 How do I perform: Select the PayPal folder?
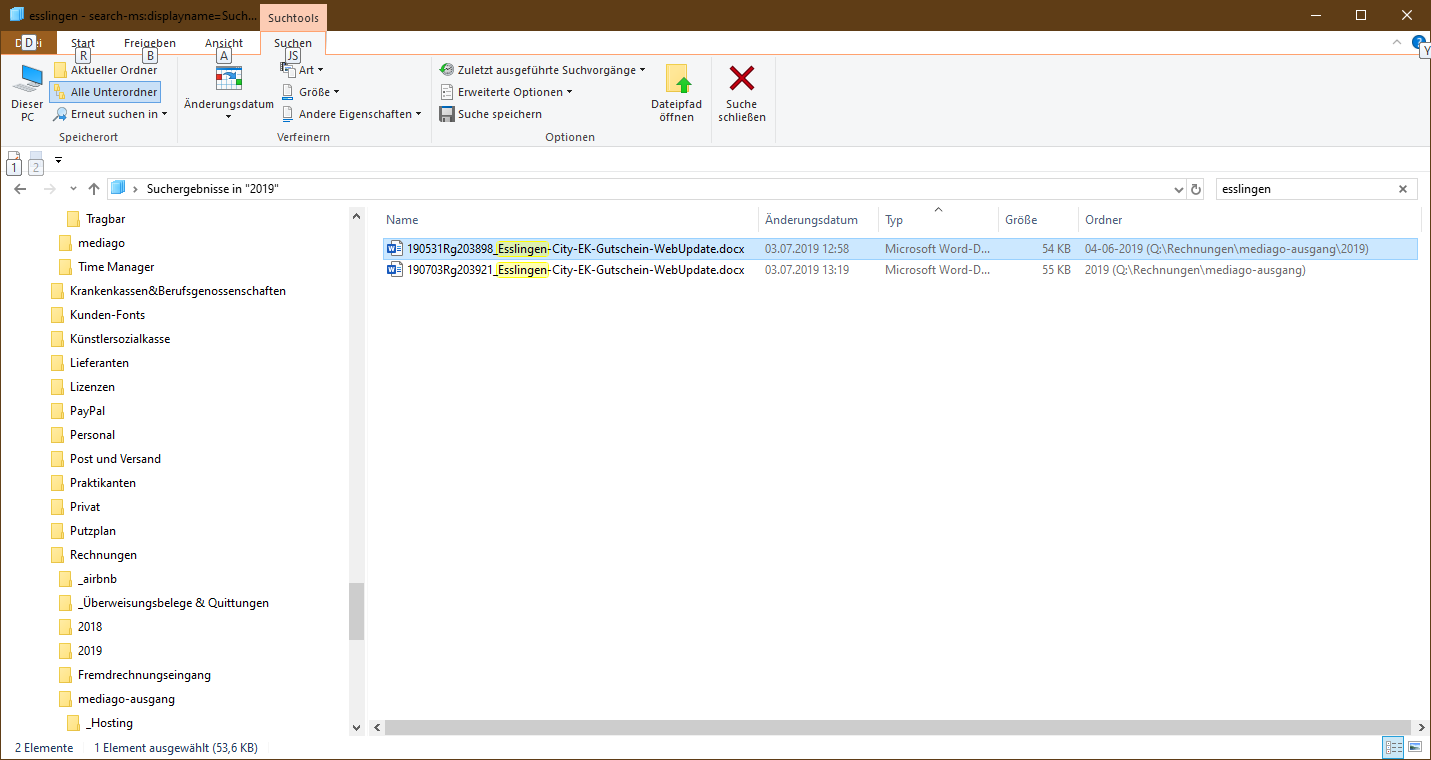coord(87,411)
